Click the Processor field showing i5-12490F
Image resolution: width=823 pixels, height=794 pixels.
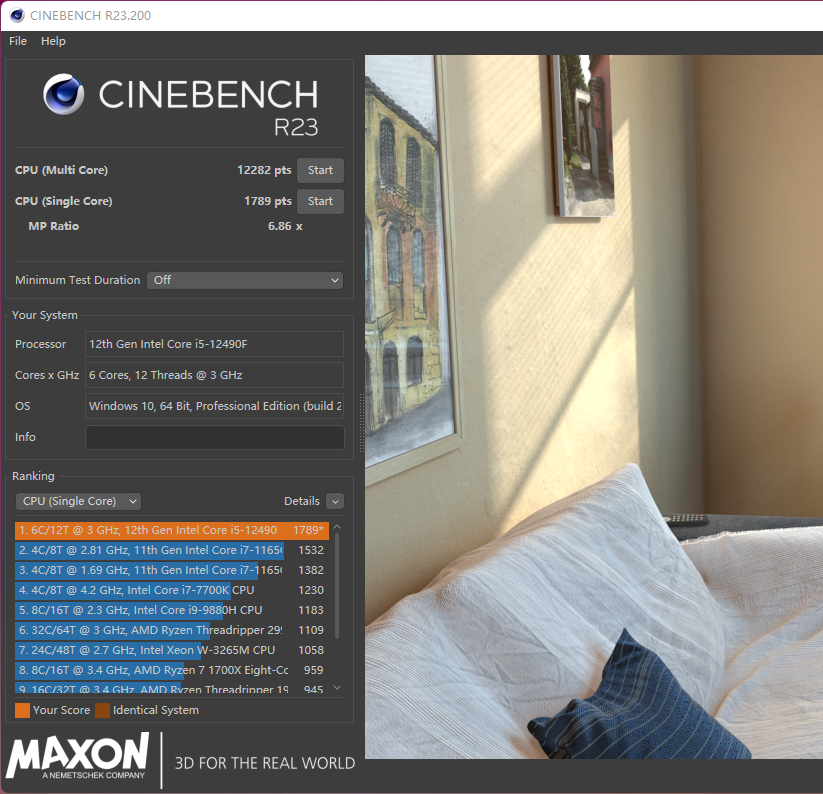[214, 344]
